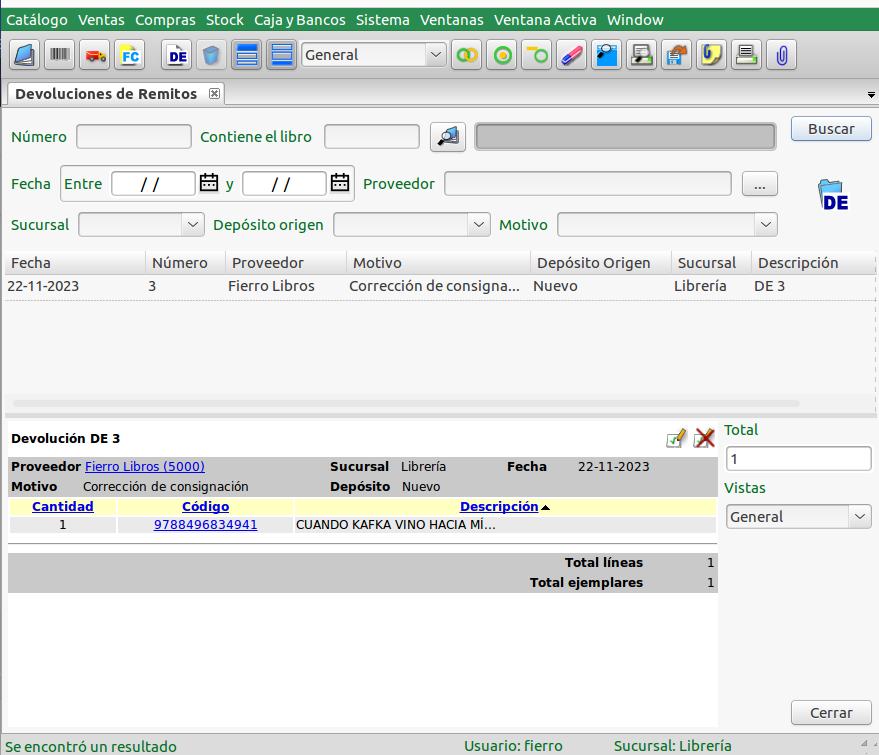Open the Window menu
Viewport: 879px width, 755px height.
(635, 20)
